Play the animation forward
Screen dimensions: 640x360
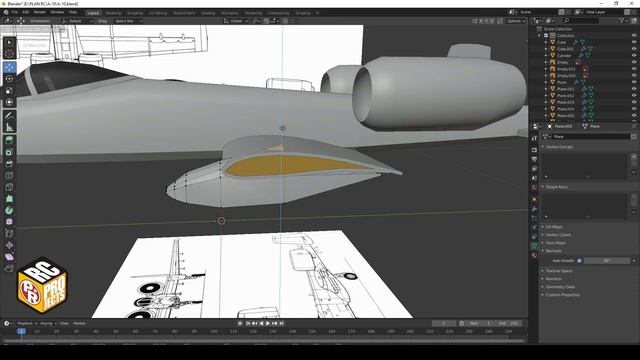pyautogui.click(x=268, y=323)
